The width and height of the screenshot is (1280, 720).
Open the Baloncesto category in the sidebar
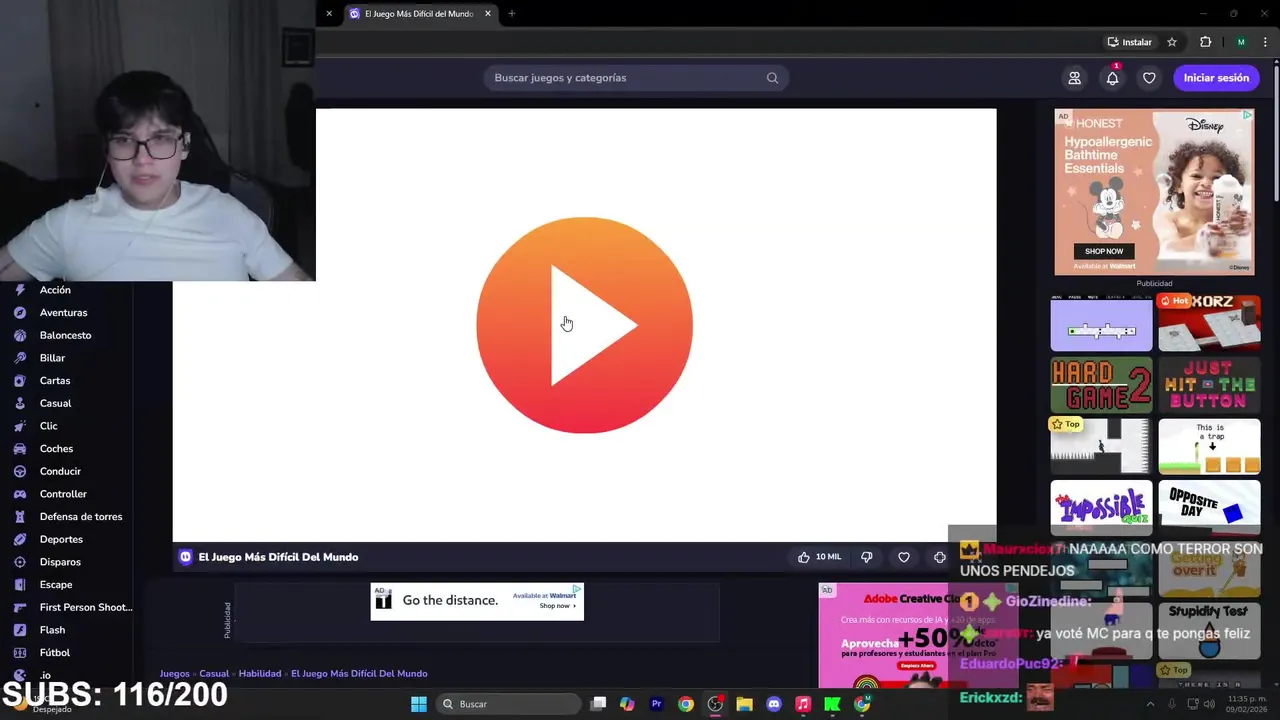tap(65, 335)
